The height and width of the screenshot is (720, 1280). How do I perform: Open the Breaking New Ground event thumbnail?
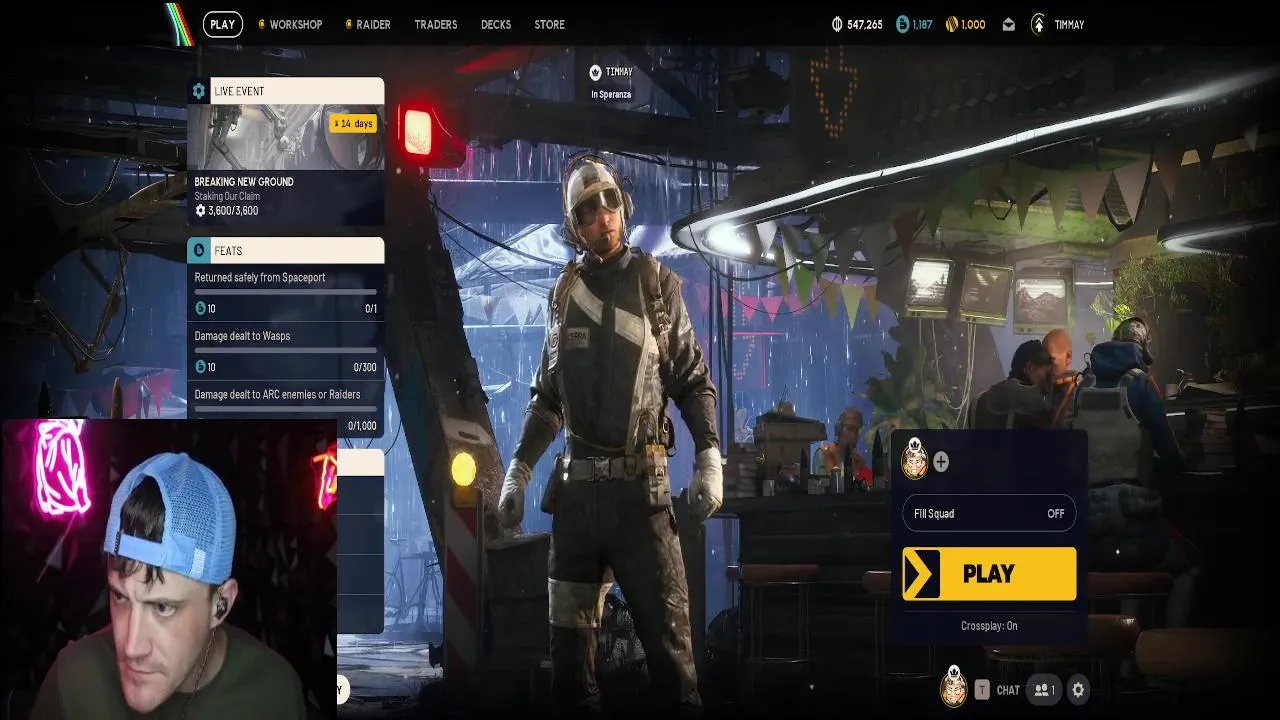coord(285,137)
